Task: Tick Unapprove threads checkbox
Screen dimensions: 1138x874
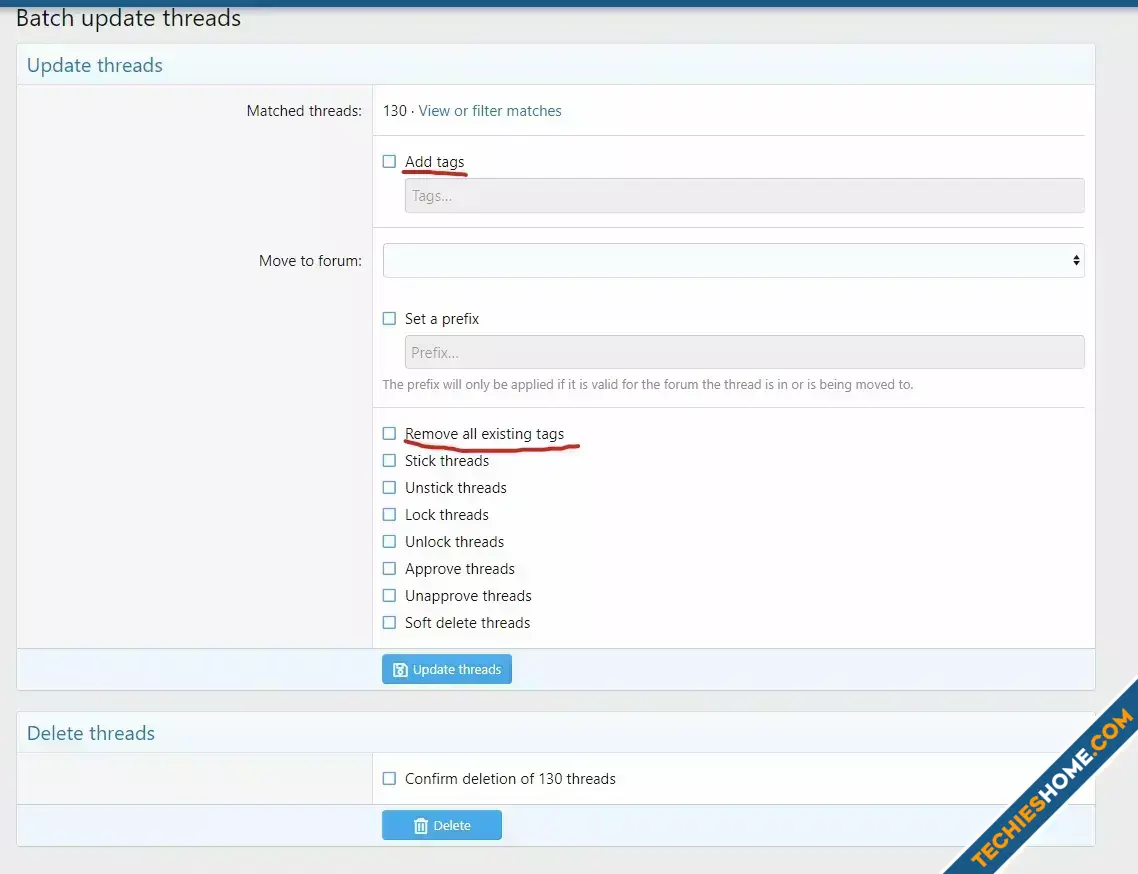Action: (389, 595)
